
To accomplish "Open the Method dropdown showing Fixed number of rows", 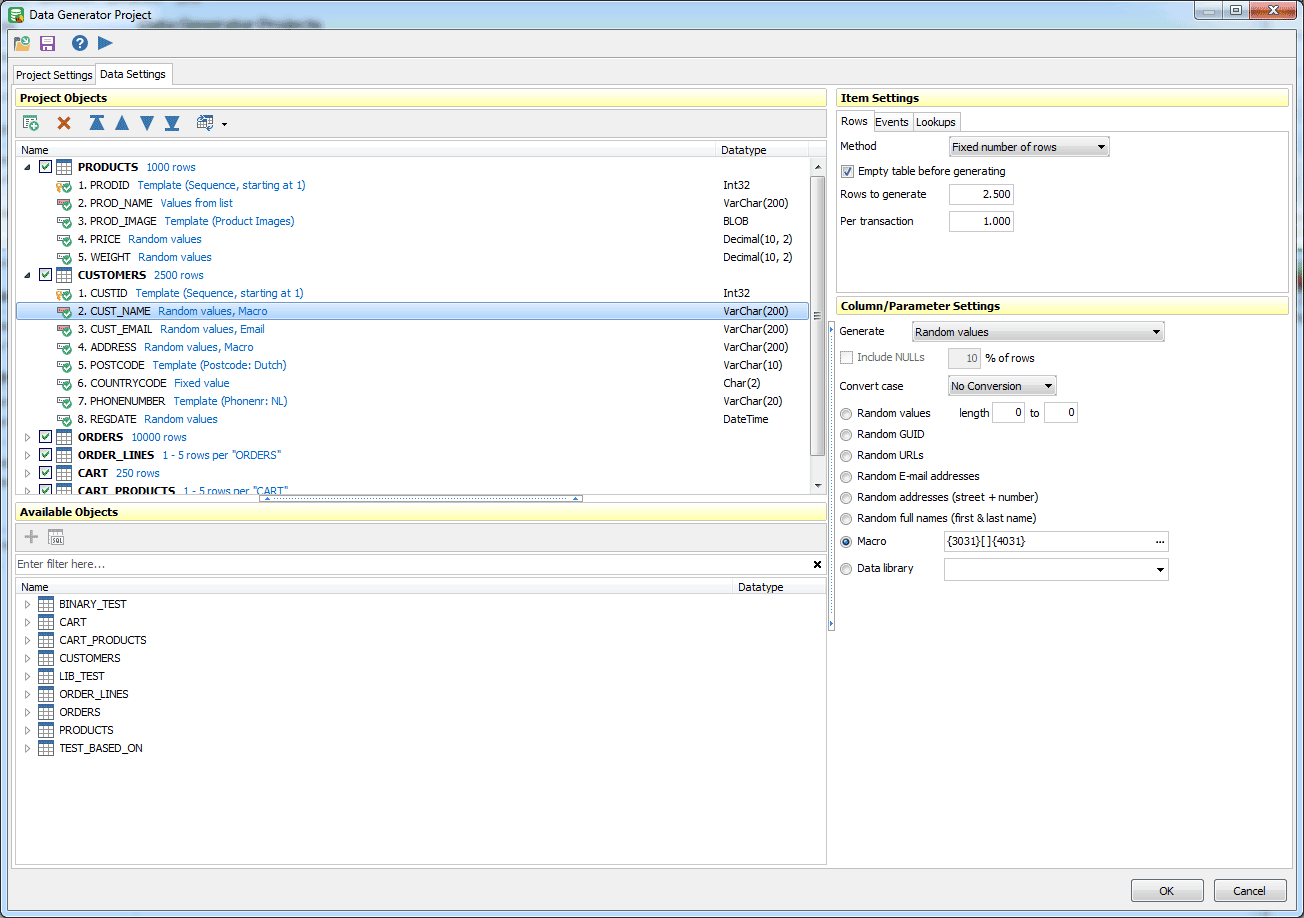I will coord(1028,146).
